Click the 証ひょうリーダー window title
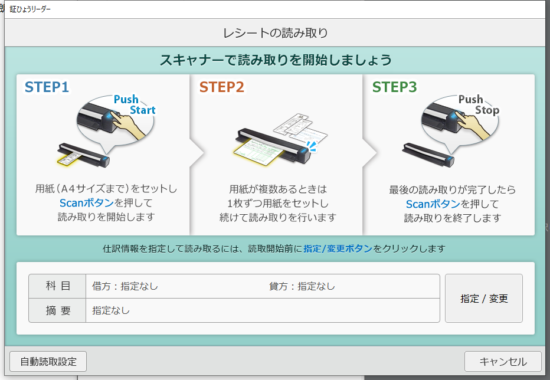This screenshot has height=380, width=550. tap(30, 9)
